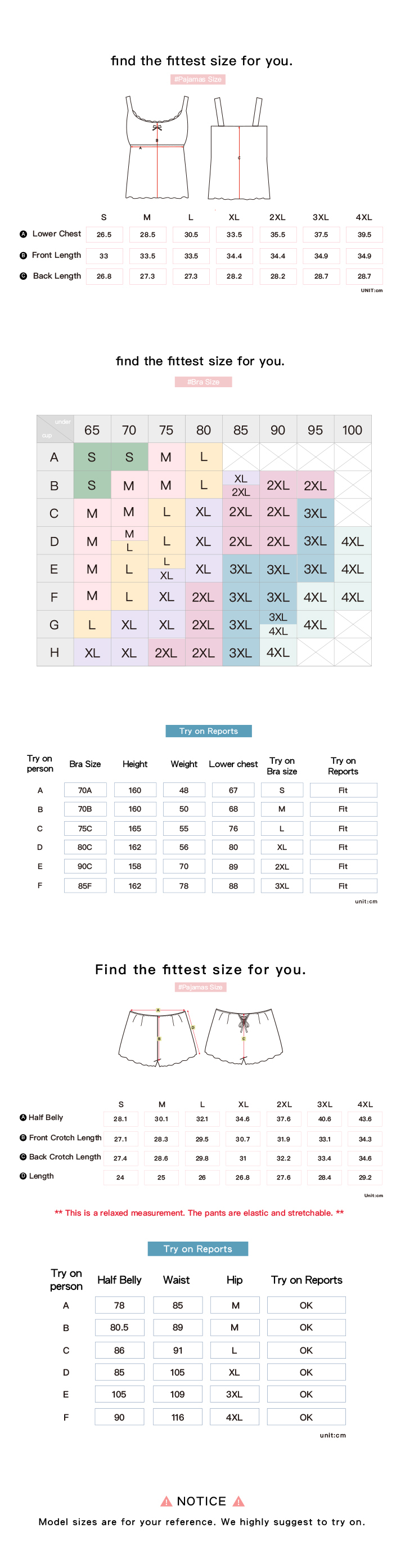Screen dimensions: 405x1568
Task: Select the blue 3XL cell for C cup 95
Action: click(x=315, y=513)
